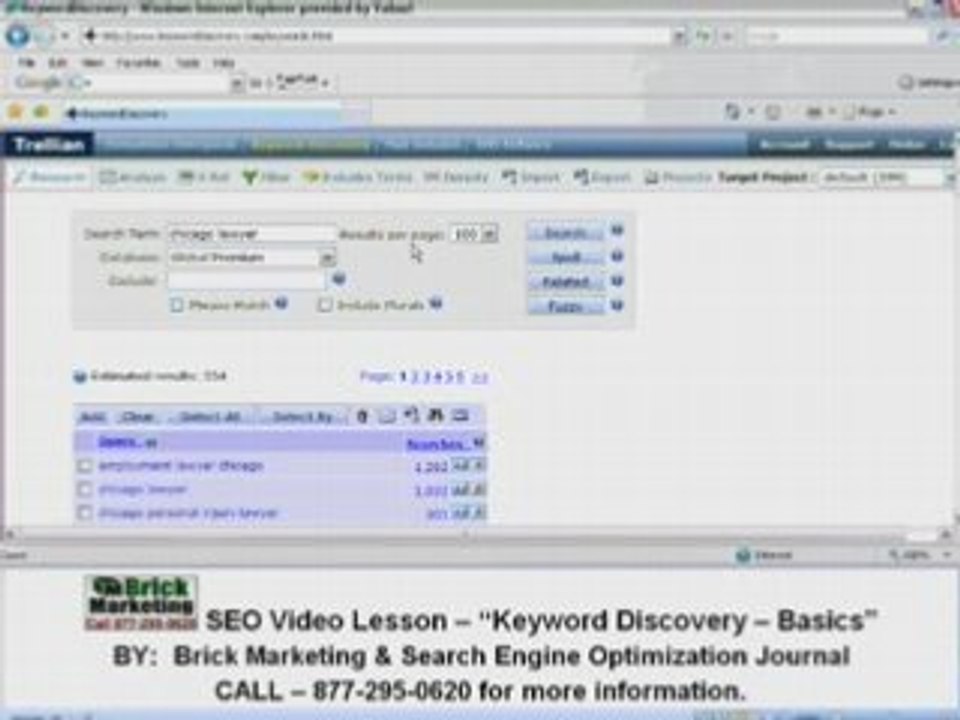
Task: Open the Research toolbar tab
Action: click(50, 178)
